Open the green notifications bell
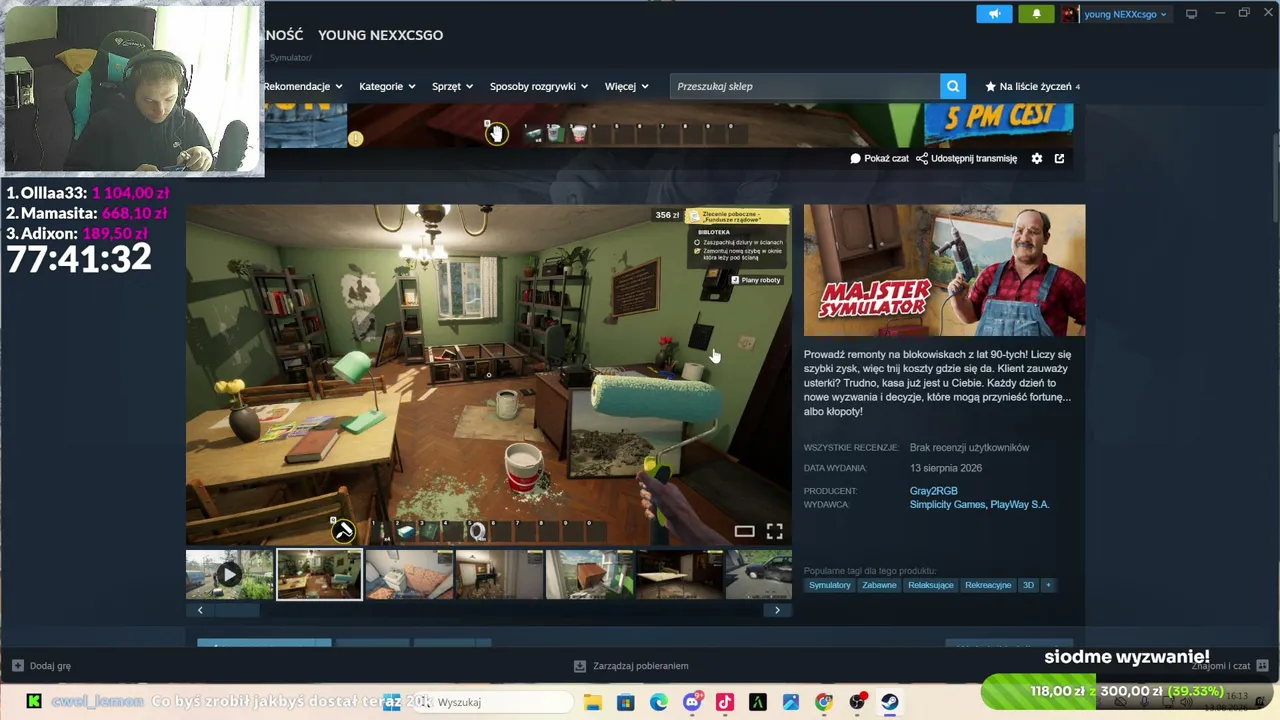This screenshot has height=720, width=1280. point(1036,14)
